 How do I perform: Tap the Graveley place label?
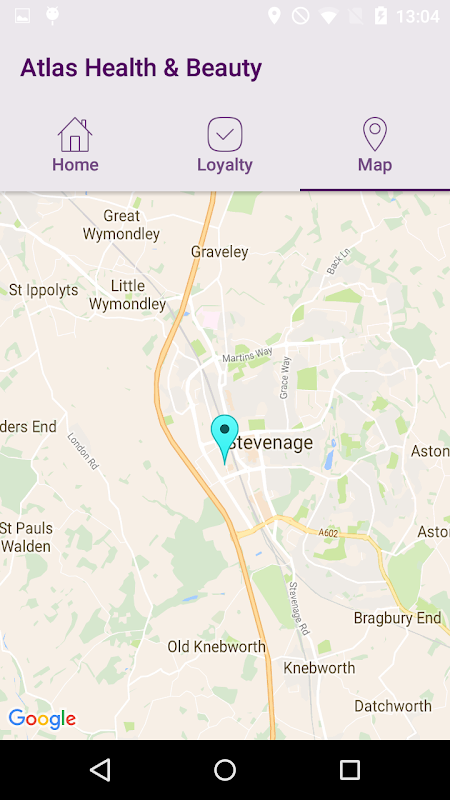[219, 252]
